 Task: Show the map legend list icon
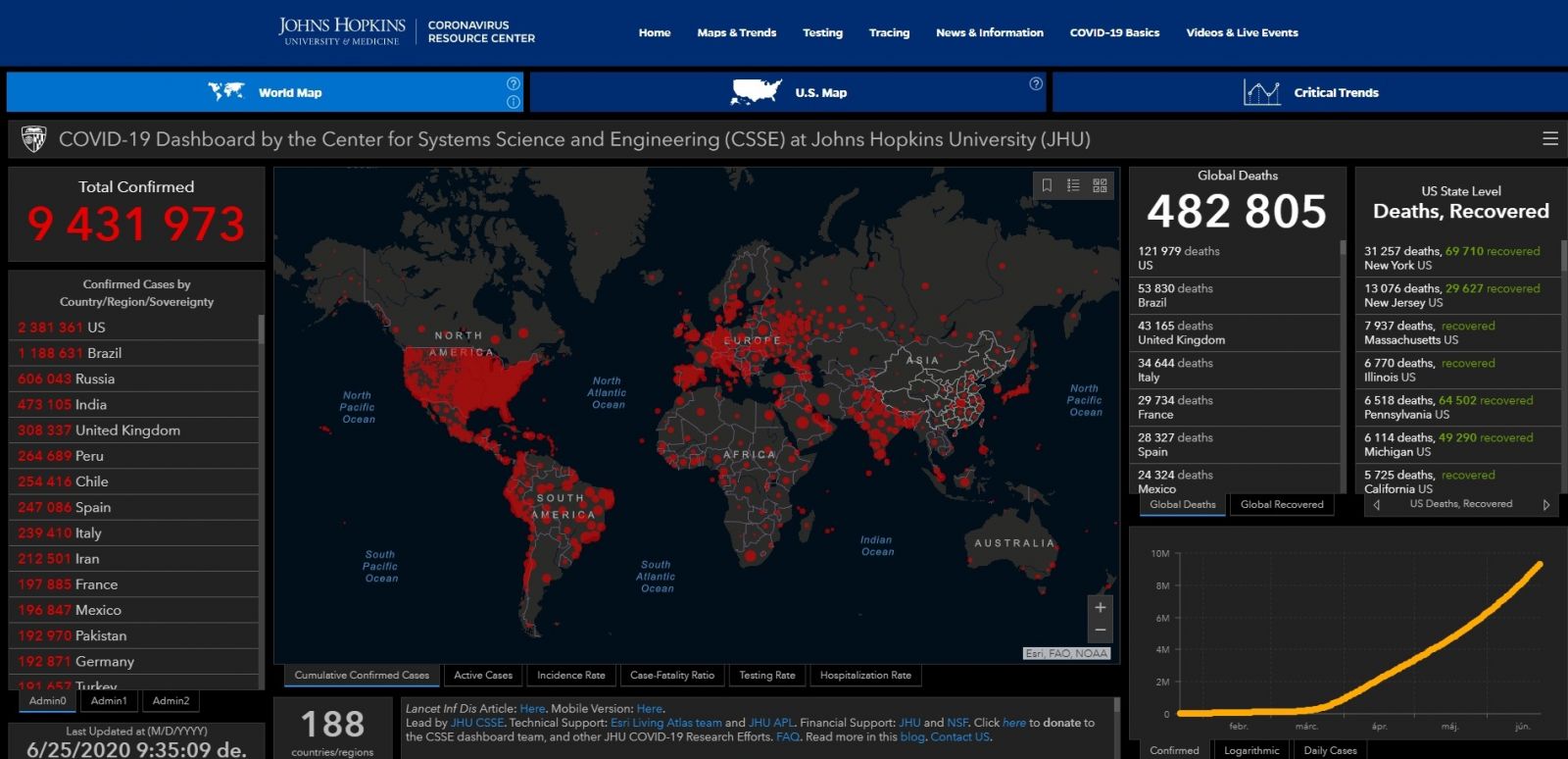(1073, 184)
